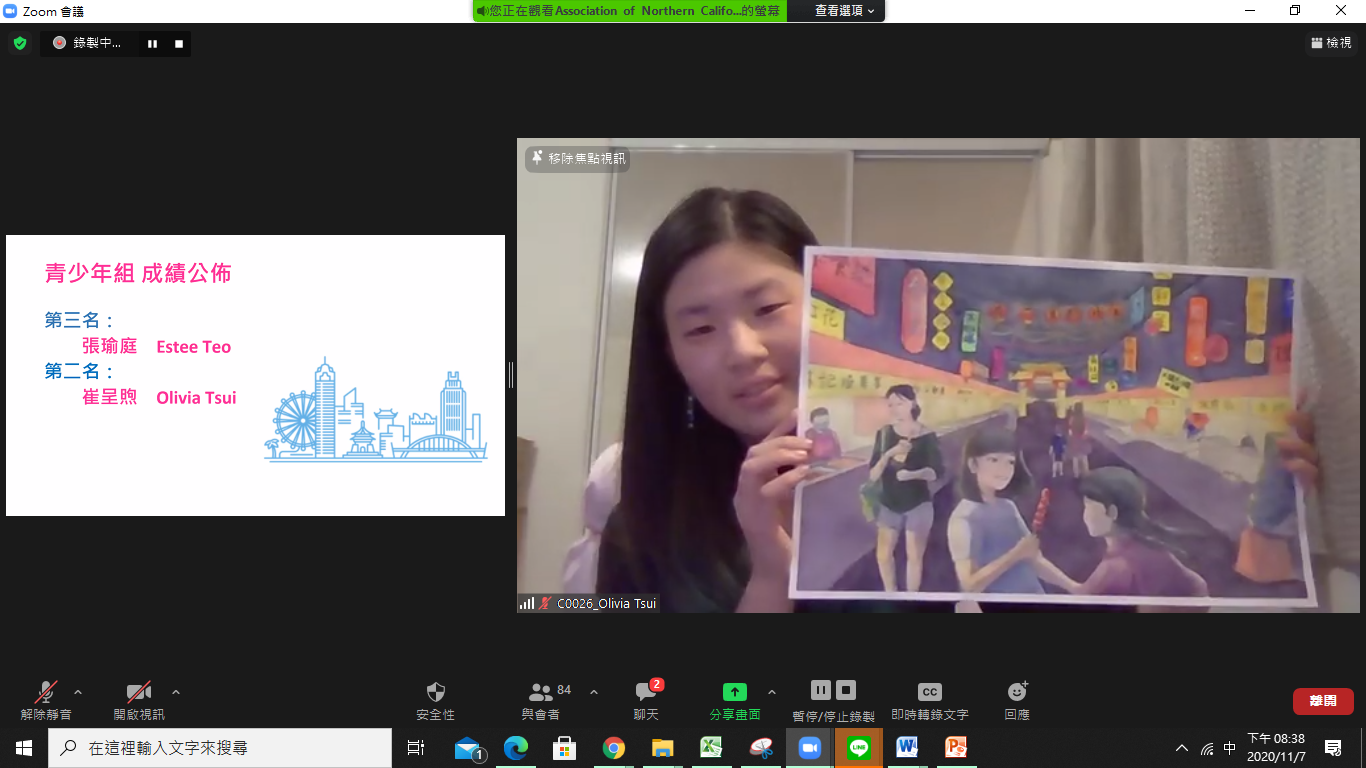The height and width of the screenshot is (768, 1366).
Task: Open Reactions (回應) emoji icon
Action: pyautogui.click(x=1017, y=692)
